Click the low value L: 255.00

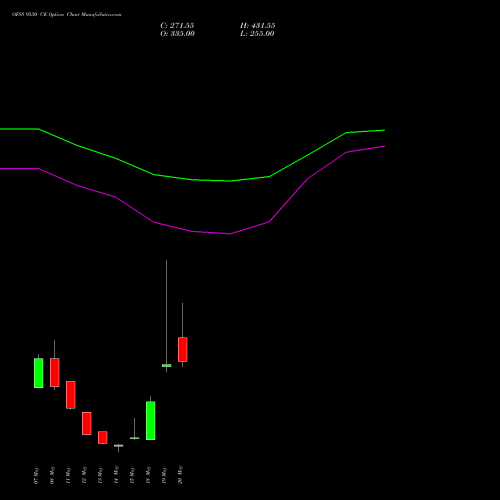point(257,34)
